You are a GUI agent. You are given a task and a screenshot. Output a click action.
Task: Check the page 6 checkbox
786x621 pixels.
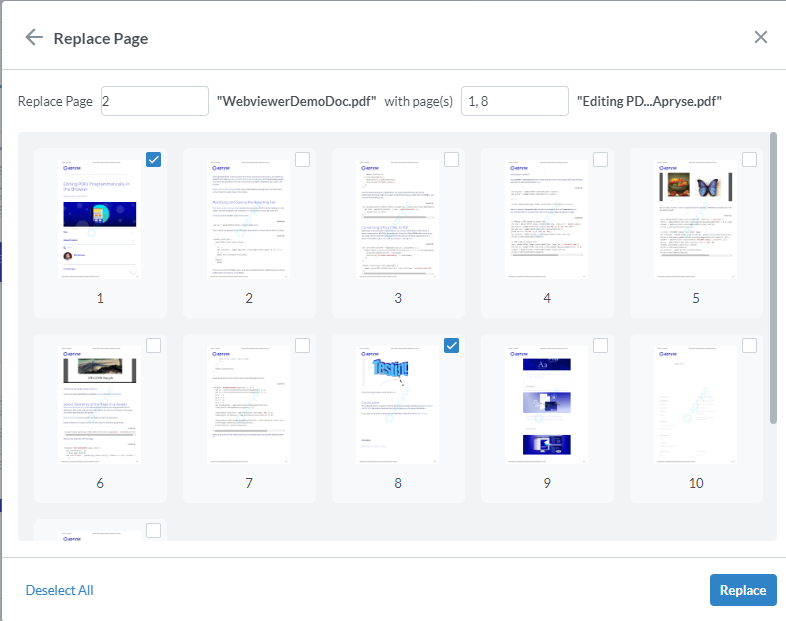[153, 345]
